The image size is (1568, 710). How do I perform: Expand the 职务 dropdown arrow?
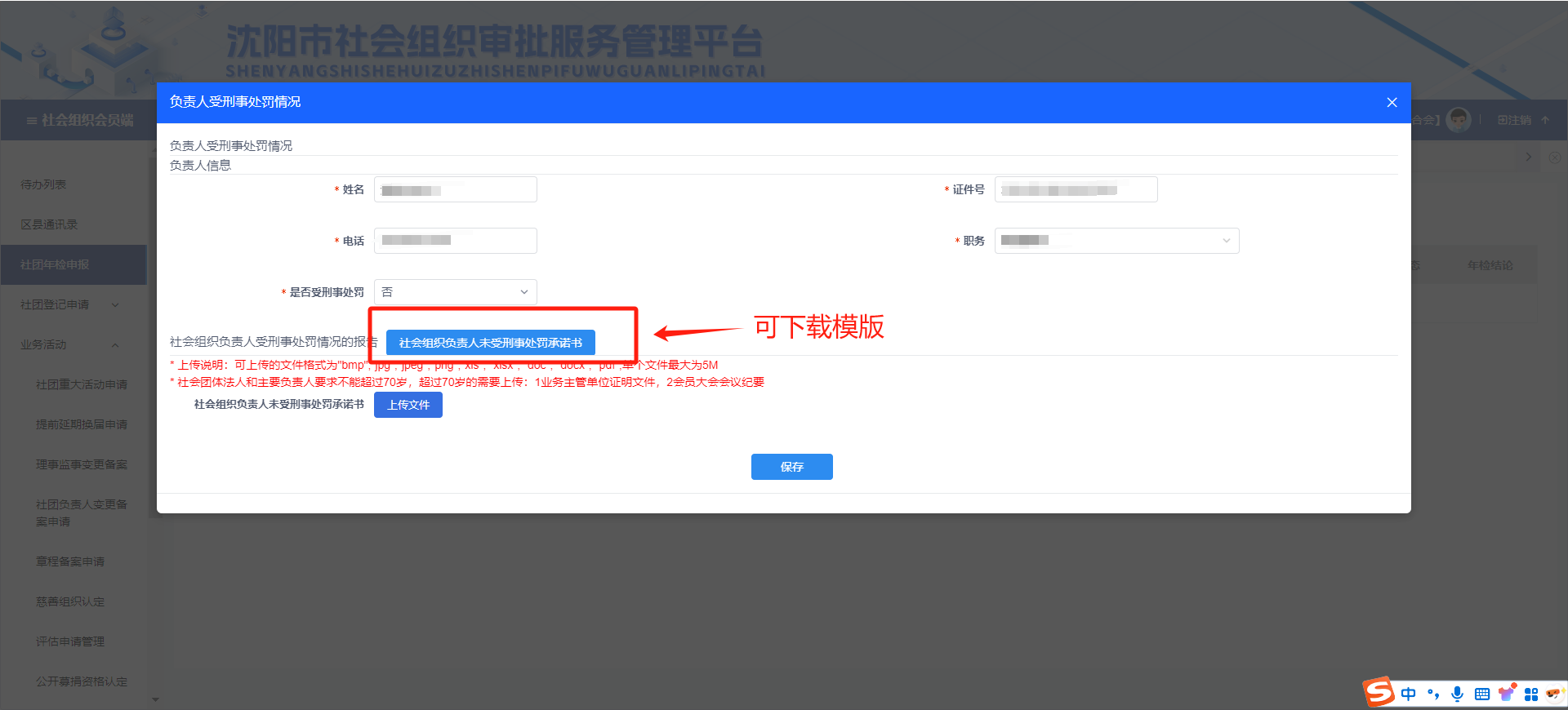1226,241
